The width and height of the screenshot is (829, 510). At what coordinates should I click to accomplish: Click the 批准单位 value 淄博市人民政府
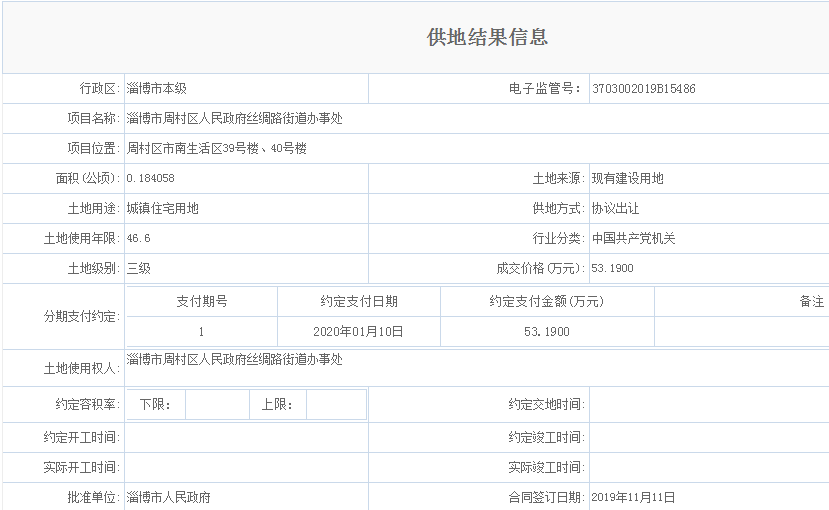169,497
